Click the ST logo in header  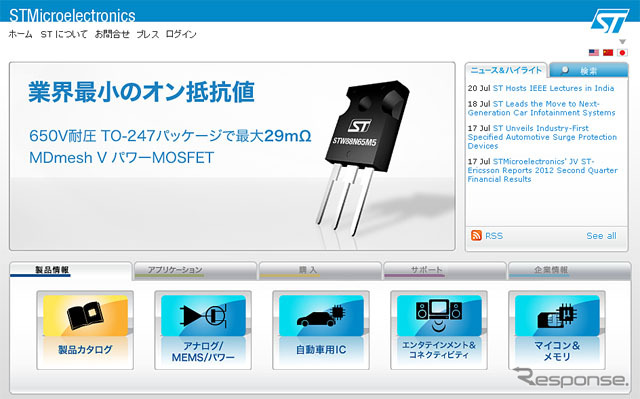point(610,21)
